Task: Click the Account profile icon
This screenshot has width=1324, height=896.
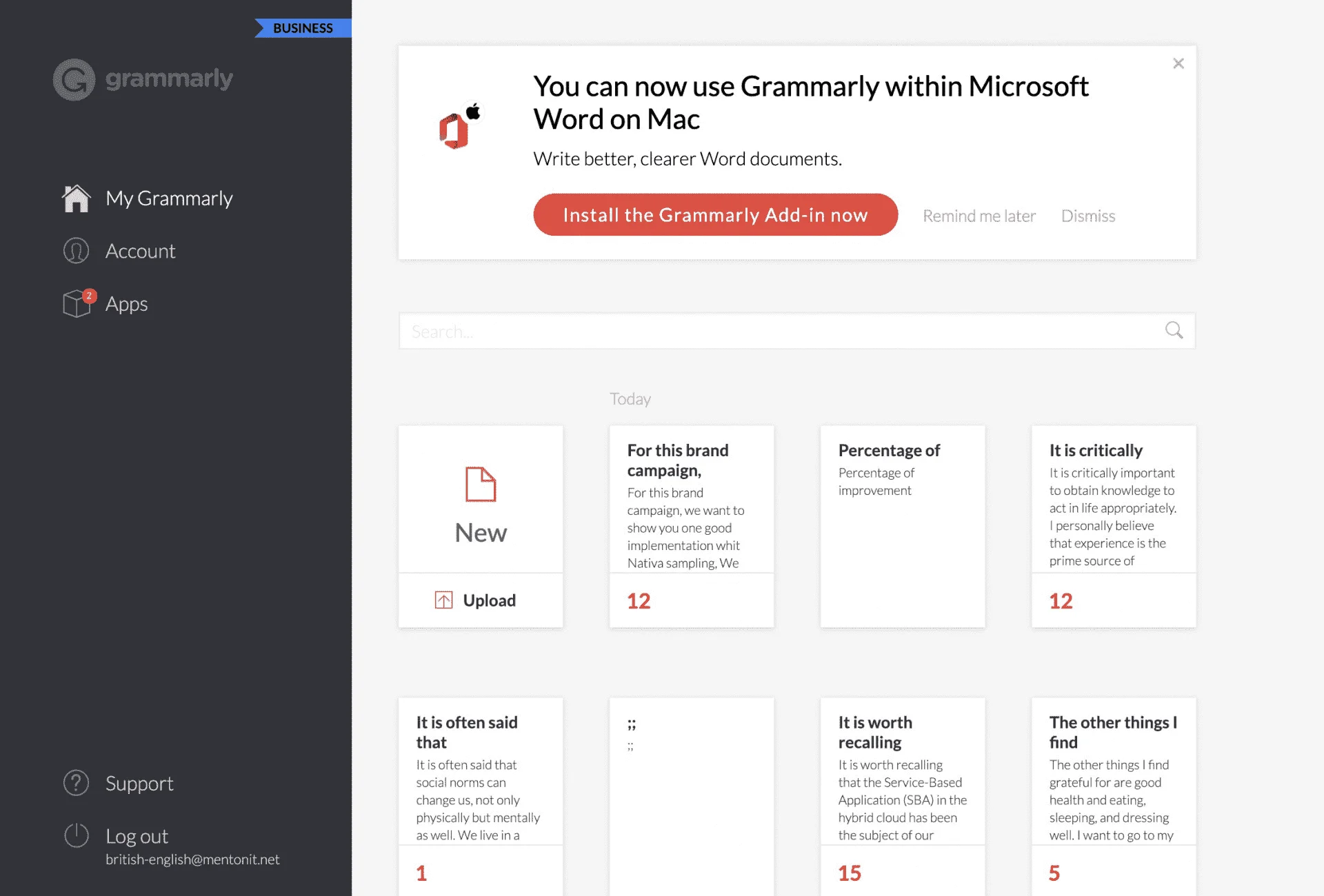Action: coord(76,251)
